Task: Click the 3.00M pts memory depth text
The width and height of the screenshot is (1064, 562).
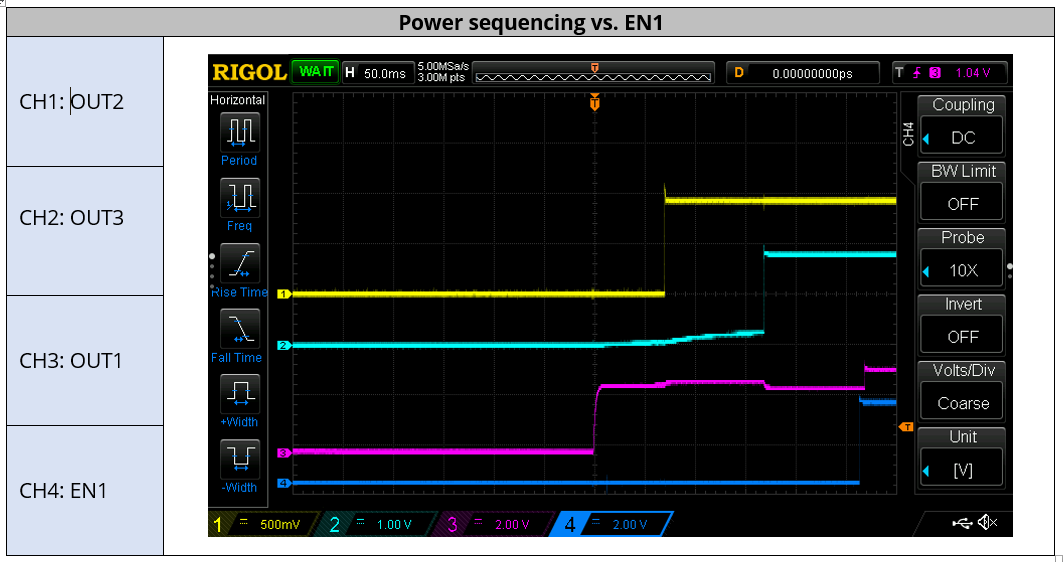Action: [x=441, y=77]
